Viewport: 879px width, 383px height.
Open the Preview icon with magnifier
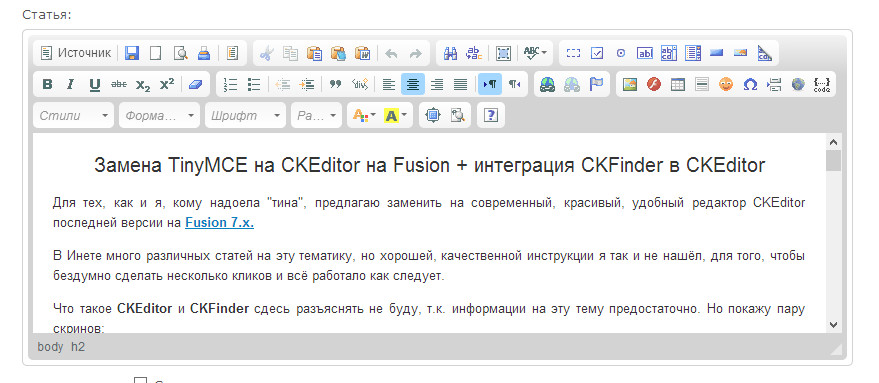tap(180, 53)
